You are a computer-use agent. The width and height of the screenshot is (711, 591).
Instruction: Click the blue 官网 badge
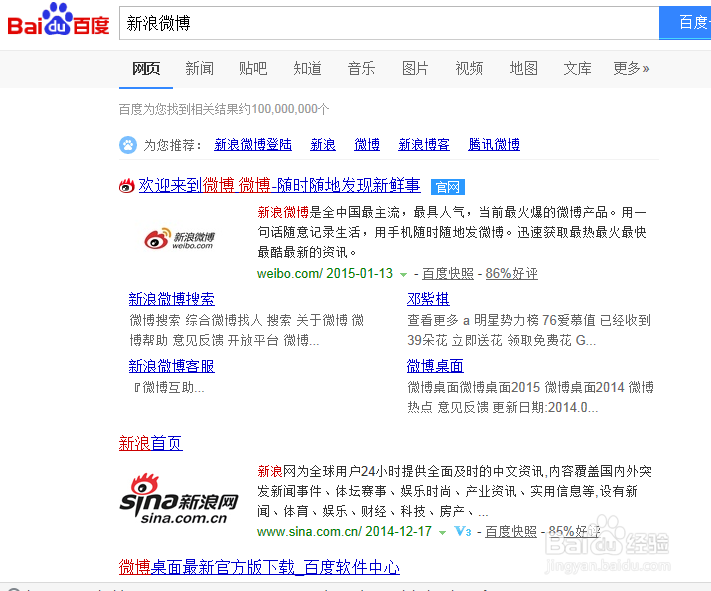tap(448, 187)
